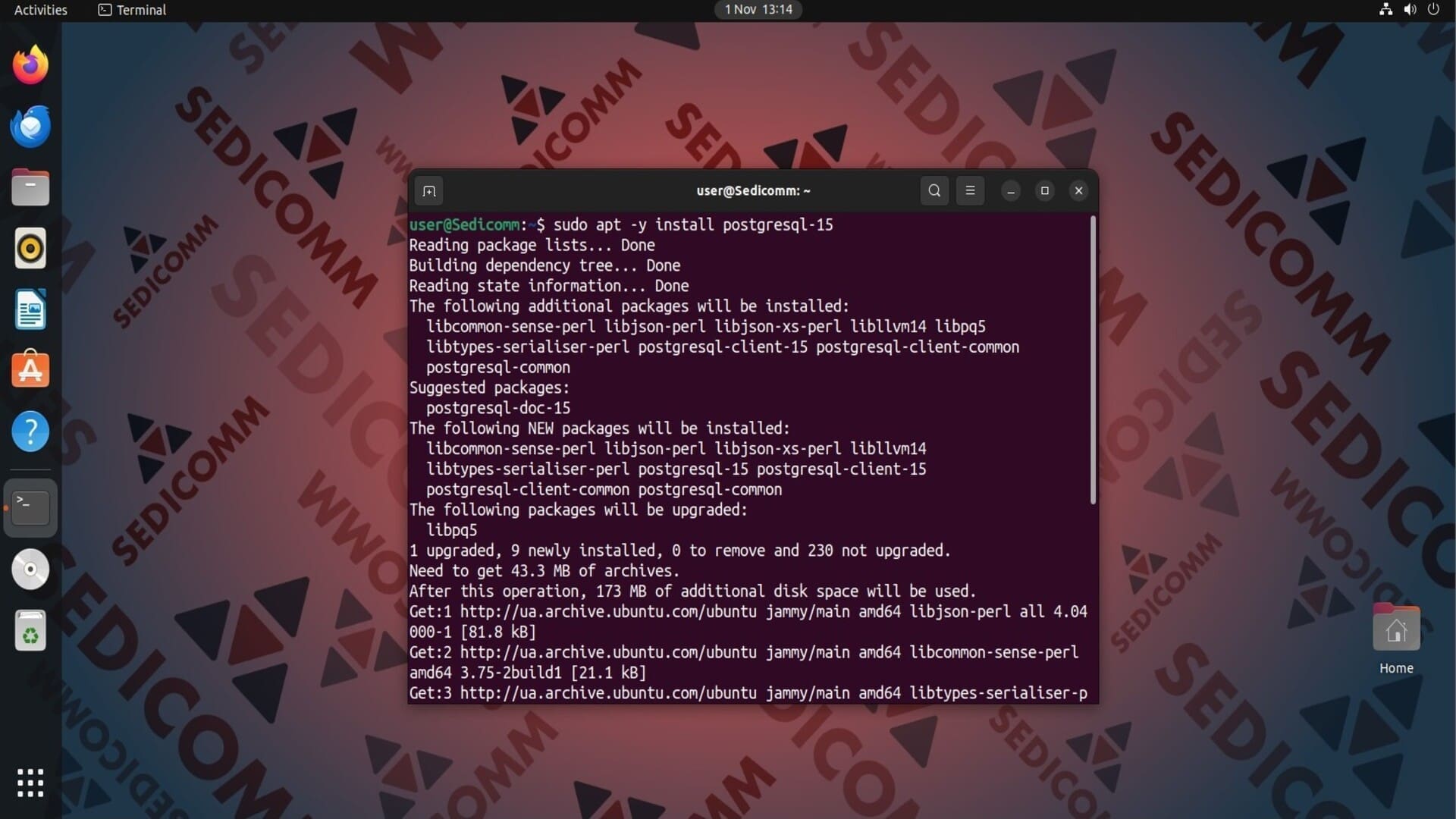Image resolution: width=1456 pixels, height=819 pixels.
Task: Show Applications grid button
Action: (x=30, y=783)
